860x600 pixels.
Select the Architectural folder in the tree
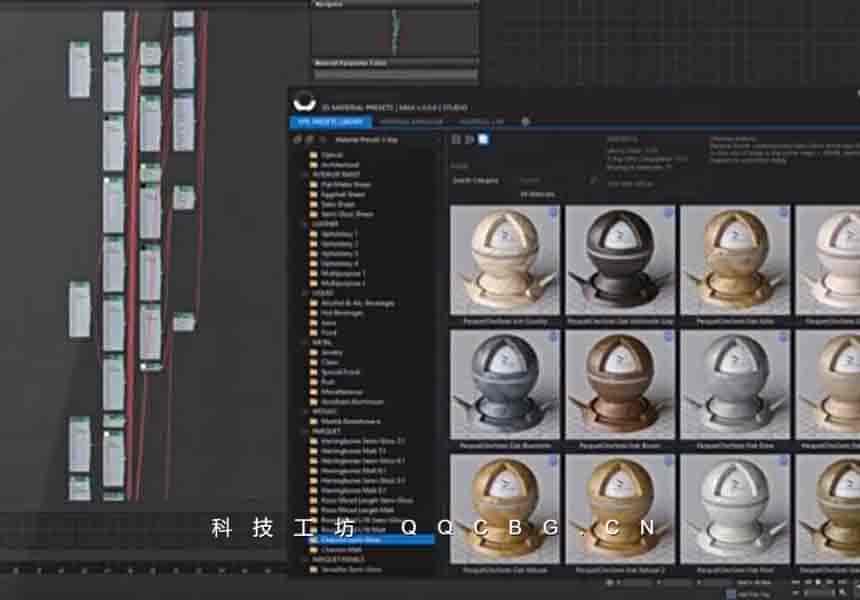pos(340,165)
